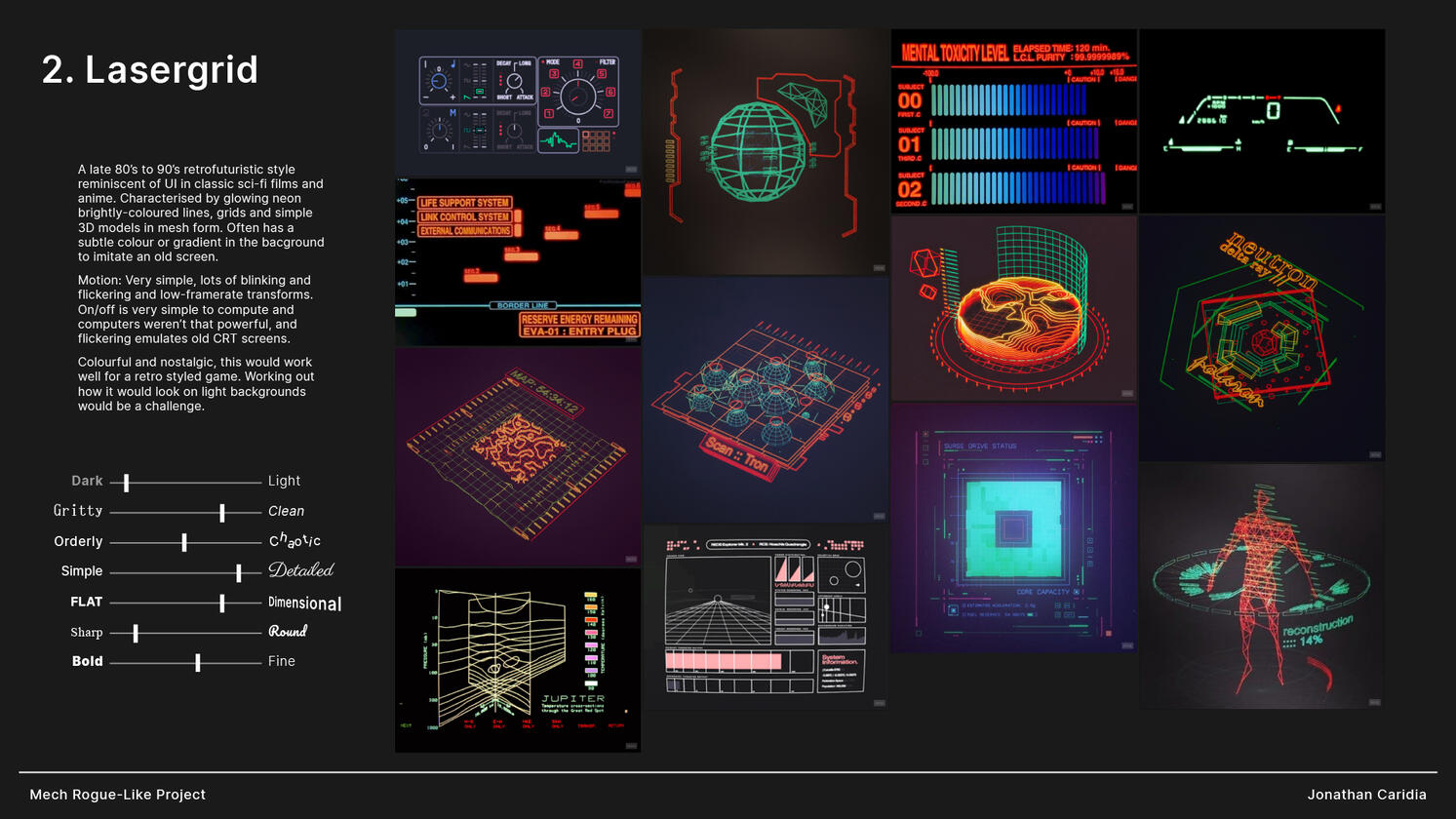The width and height of the screenshot is (1456, 819).
Task: Click the Orderly to Chaotic slider handle
Action: click(x=184, y=542)
